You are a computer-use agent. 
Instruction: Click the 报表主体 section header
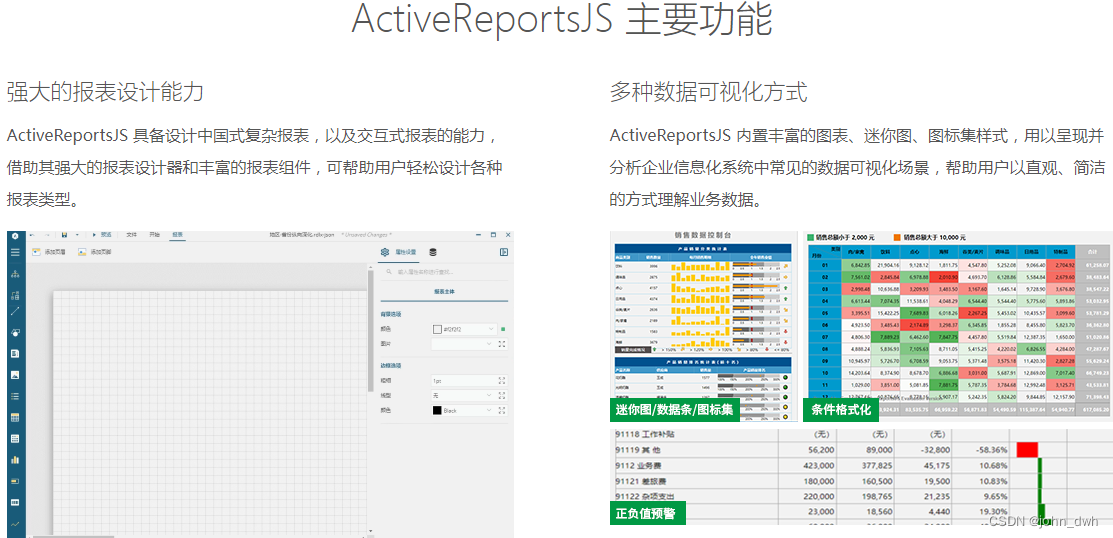444,291
